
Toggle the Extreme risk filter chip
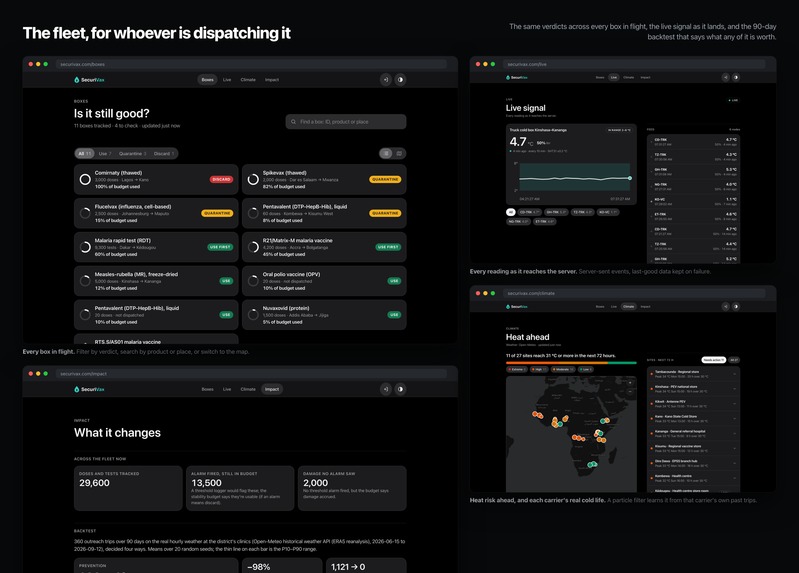click(516, 369)
